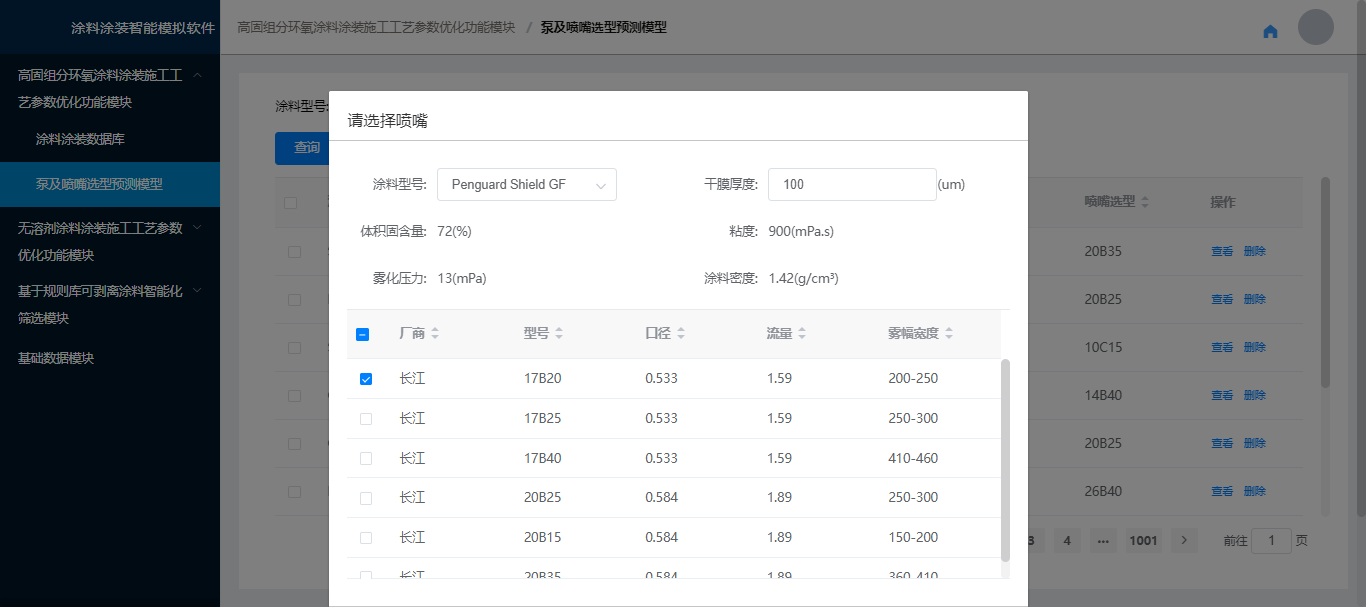
Task: Select 基础数据模块 in sidebar
Action: 56,358
